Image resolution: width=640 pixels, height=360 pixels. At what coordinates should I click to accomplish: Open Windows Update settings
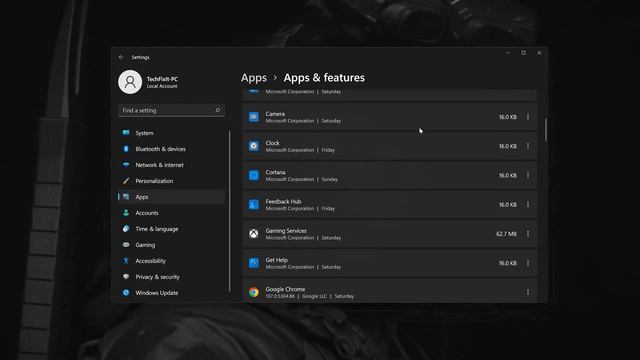pyautogui.click(x=171, y=293)
